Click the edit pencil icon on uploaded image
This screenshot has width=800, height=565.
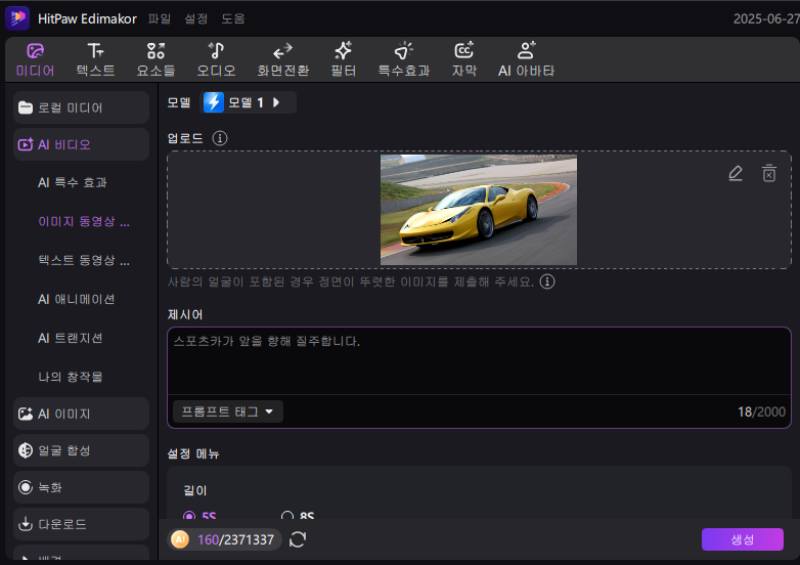pos(735,173)
